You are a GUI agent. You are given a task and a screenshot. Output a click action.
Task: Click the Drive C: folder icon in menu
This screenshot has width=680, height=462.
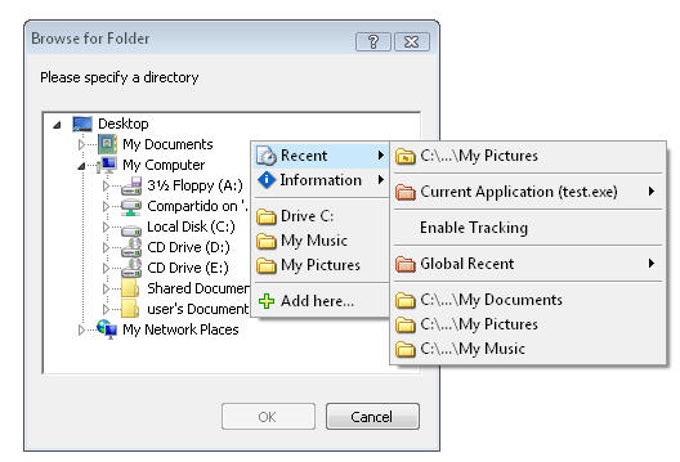click(266, 216)
